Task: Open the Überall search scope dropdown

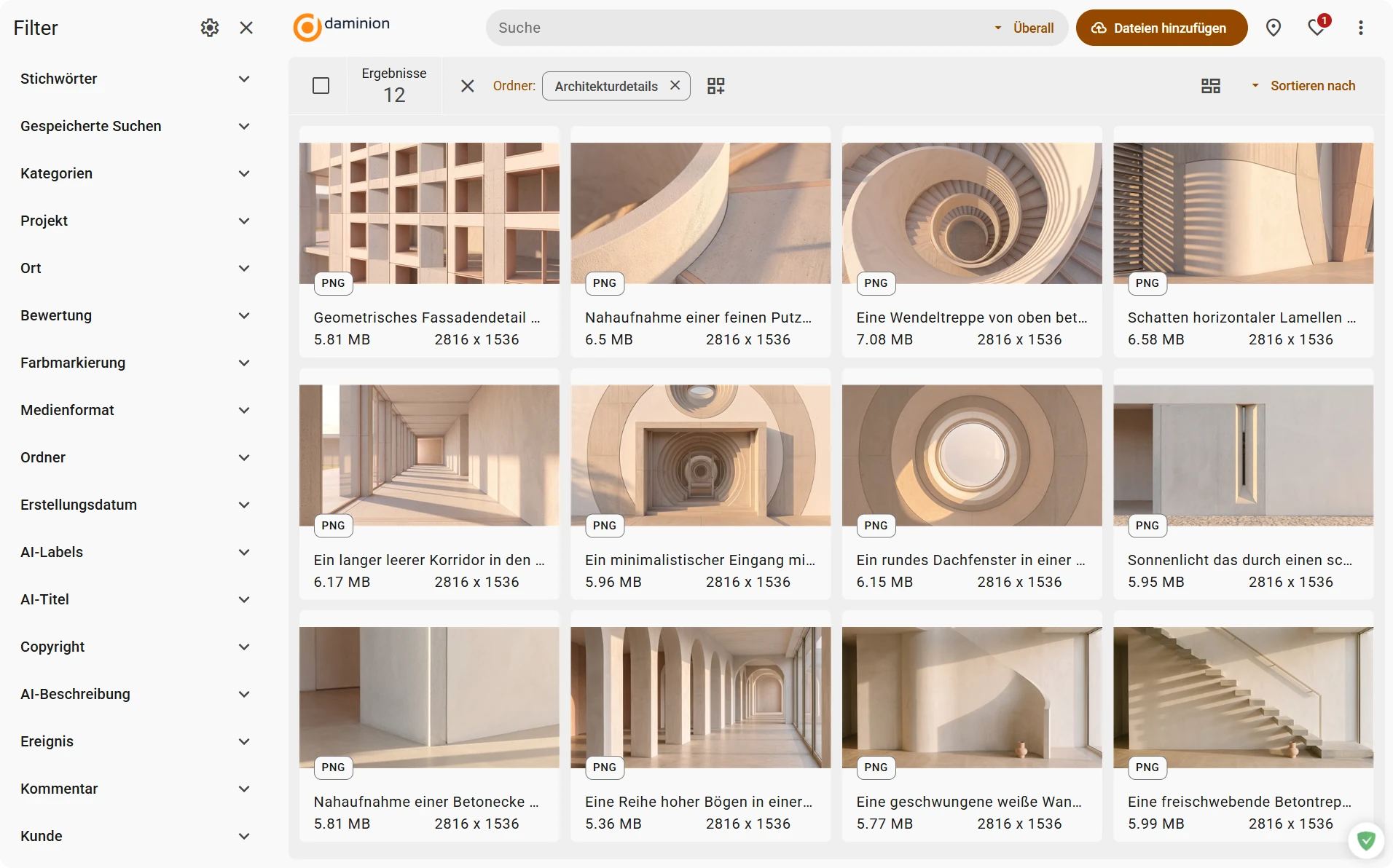Action: pos(1024,28)
